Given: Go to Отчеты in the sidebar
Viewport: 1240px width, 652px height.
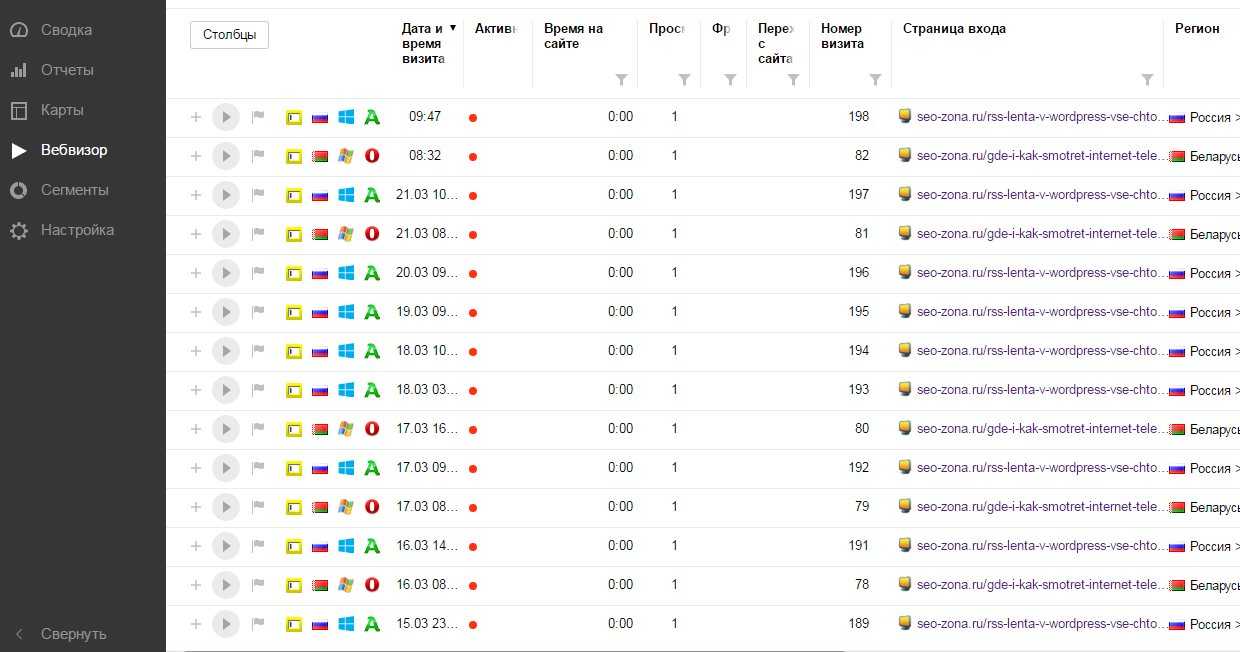Looking at the screenshot, I should tap(67, 70).
